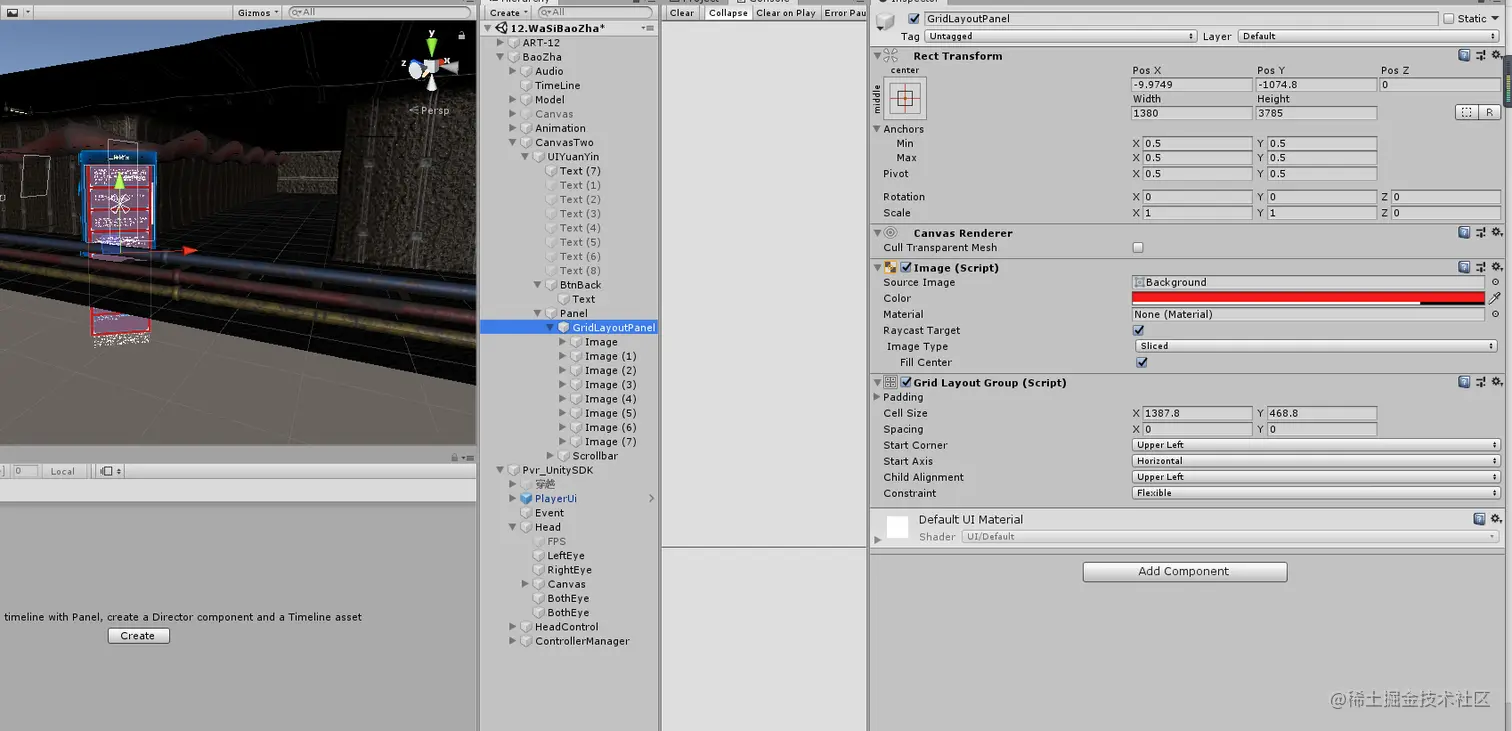1512x731 pixels.
Task: Click the Cell Size Y field
Action: (1322, 413)
